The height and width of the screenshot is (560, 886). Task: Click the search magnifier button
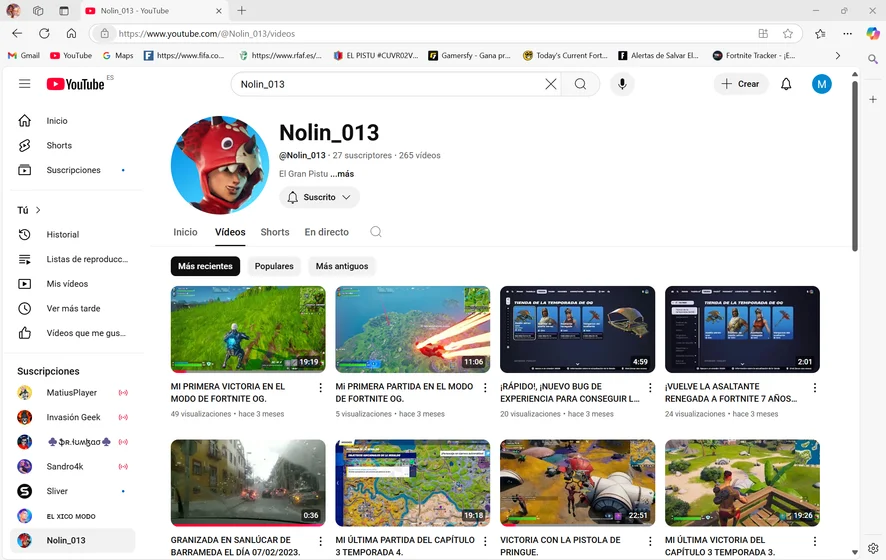580,84
